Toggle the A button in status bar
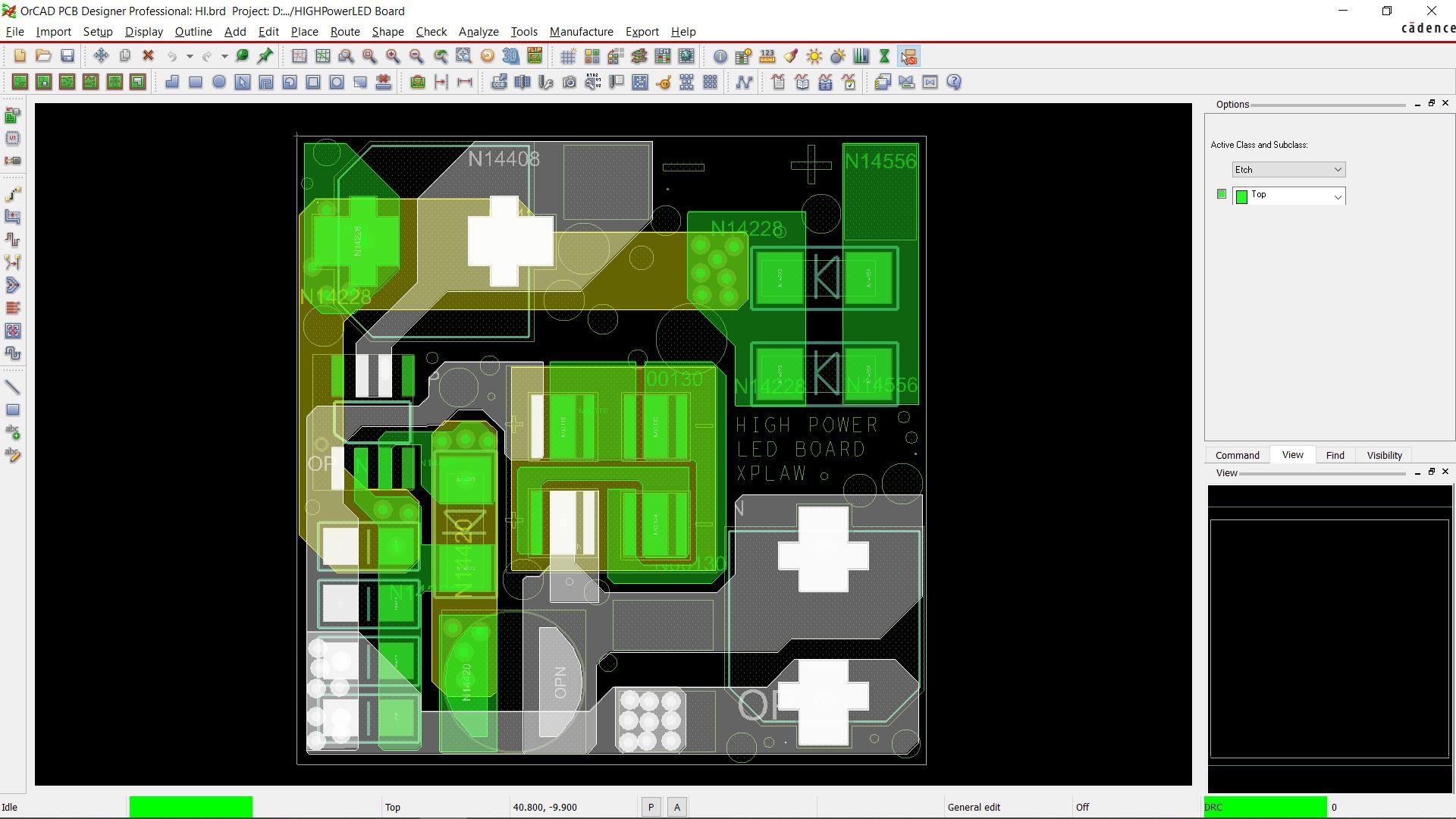Image resolution: width=1456 pixels, height=819 pixels. point(677,808)
